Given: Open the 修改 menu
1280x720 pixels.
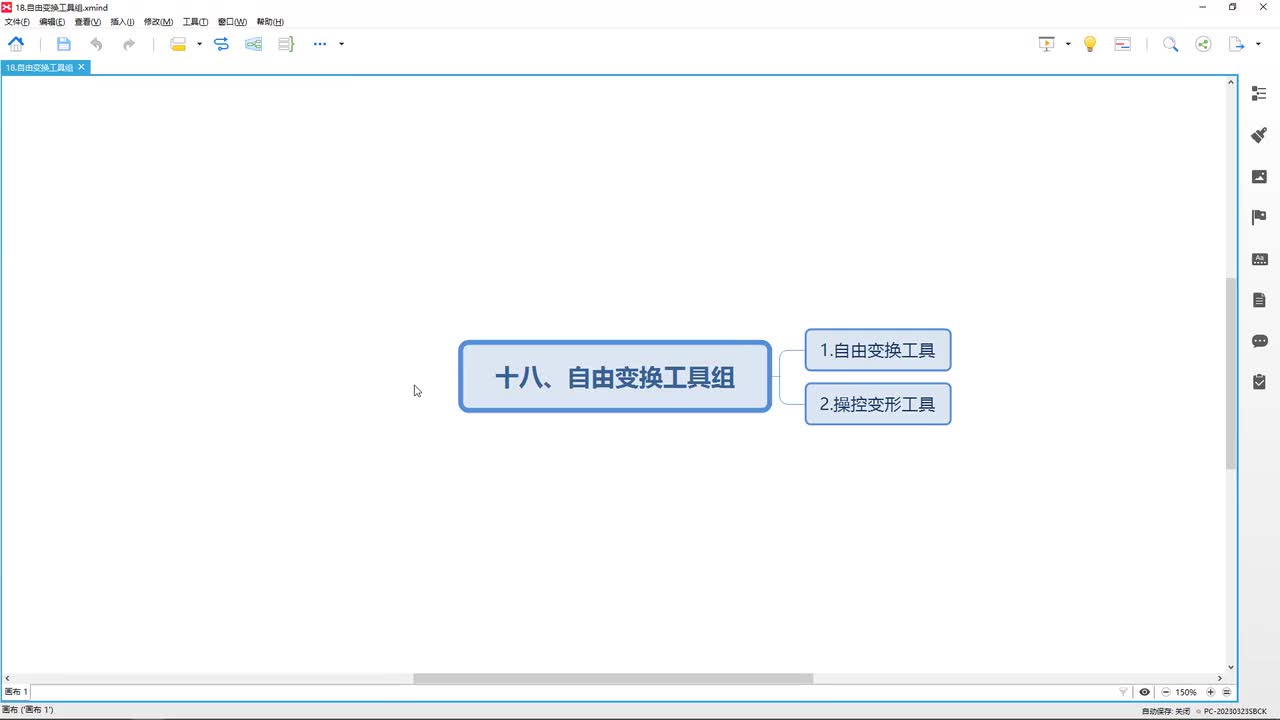Looking at the screenshot, I should click(x=158, y=22).
